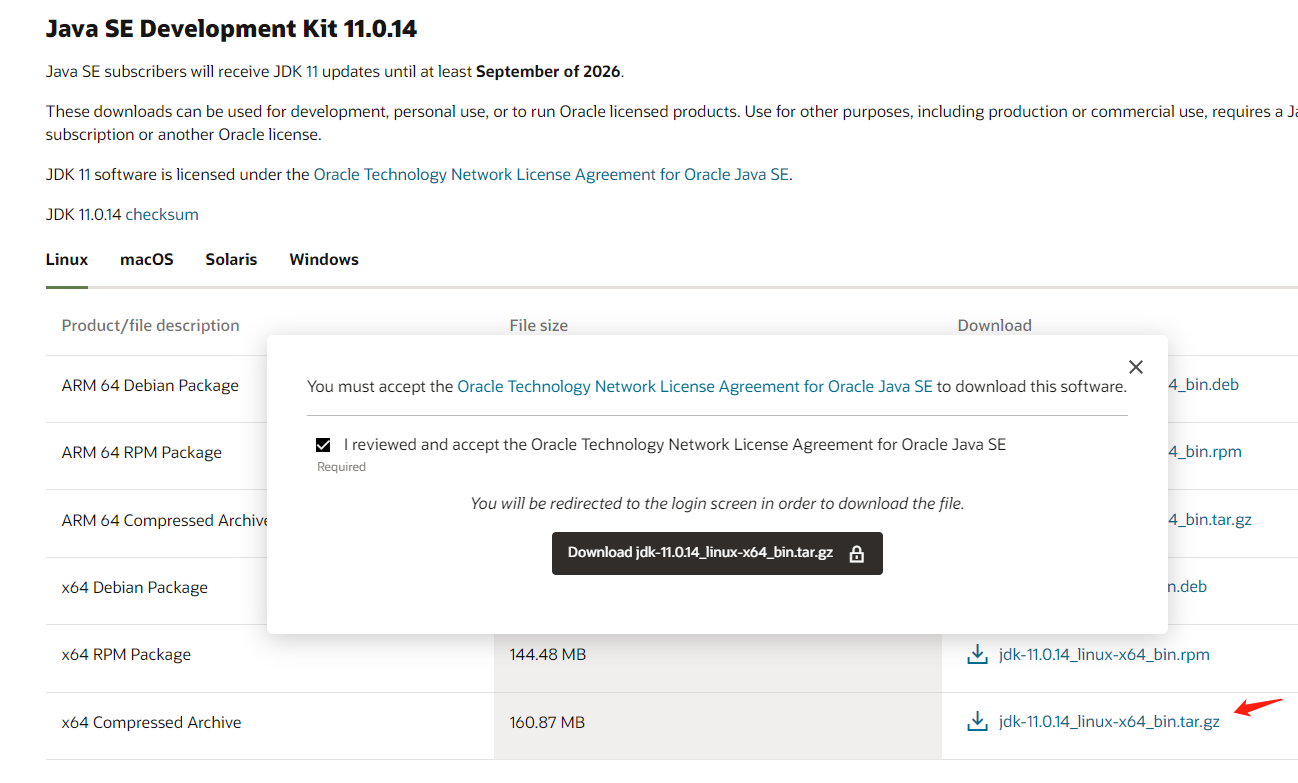Switch to the macOS tab
This screenshot has width=1298, height=783.
click(147, 259)
